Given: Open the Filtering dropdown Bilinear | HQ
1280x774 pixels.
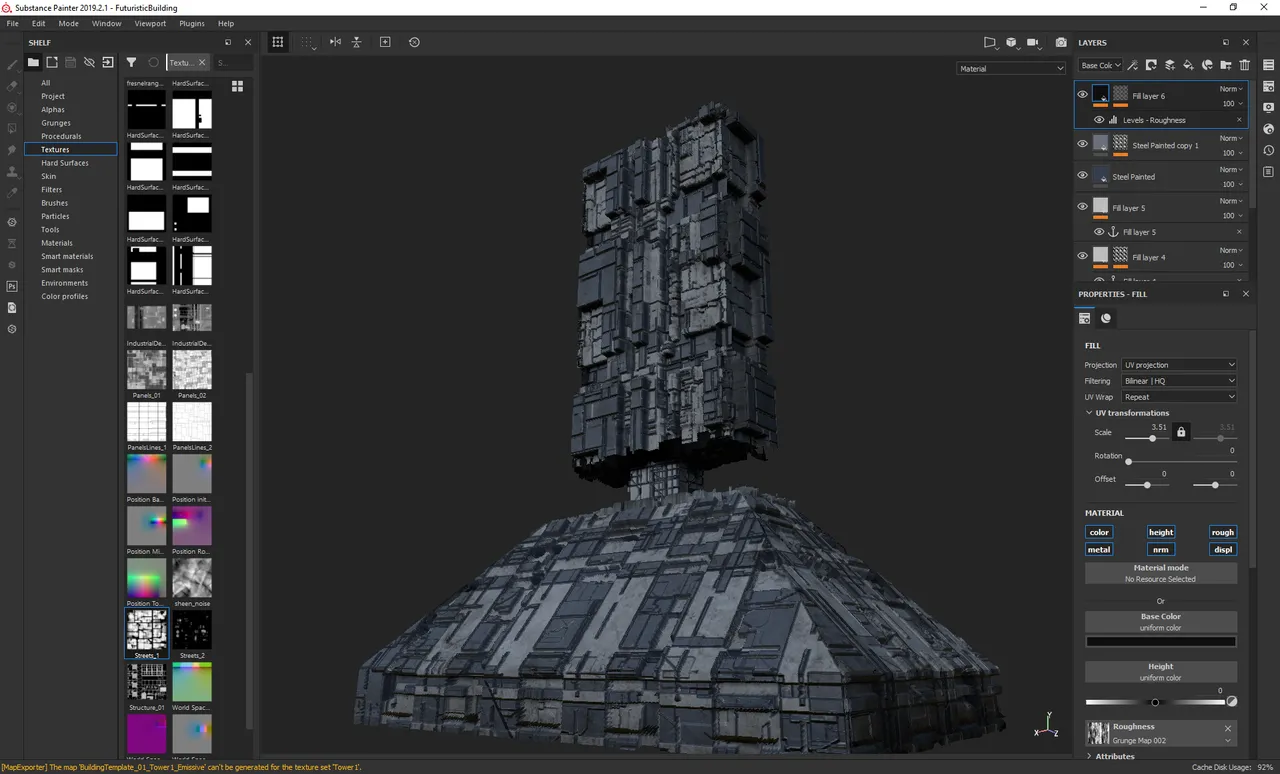Looking at the screenshot, I should tap(1179, 381).
